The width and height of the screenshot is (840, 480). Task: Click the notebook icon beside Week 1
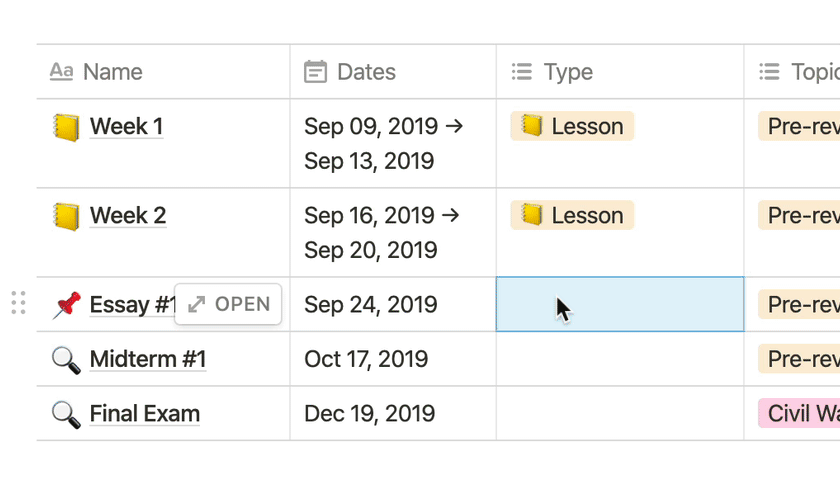(x=66, y=127)
